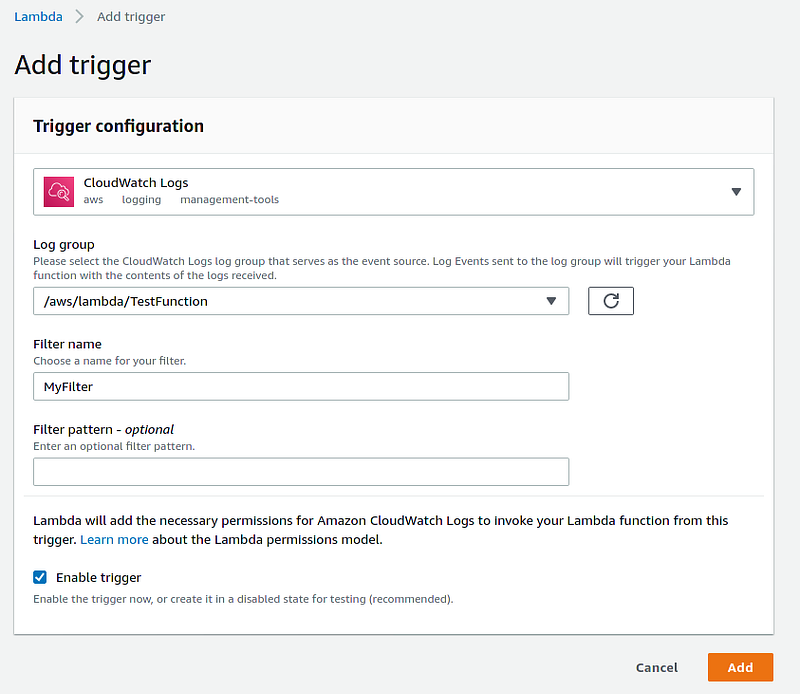Click the CloudWatch Logs service icon

(57, 191)
